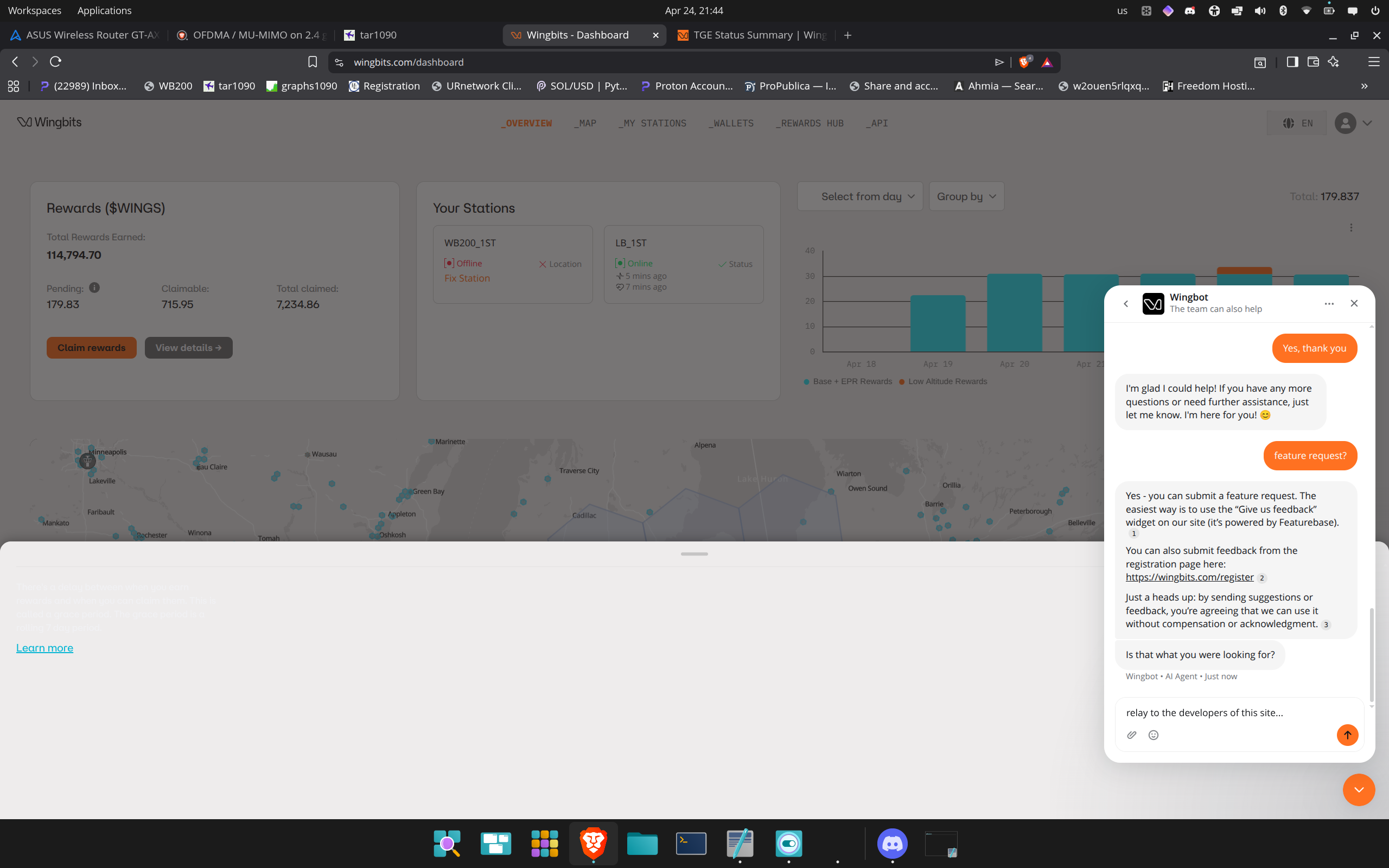The height and width of the screenshot is (868, 1389).
Task: Follow the Learn more link
Action: tap(44, 648)
